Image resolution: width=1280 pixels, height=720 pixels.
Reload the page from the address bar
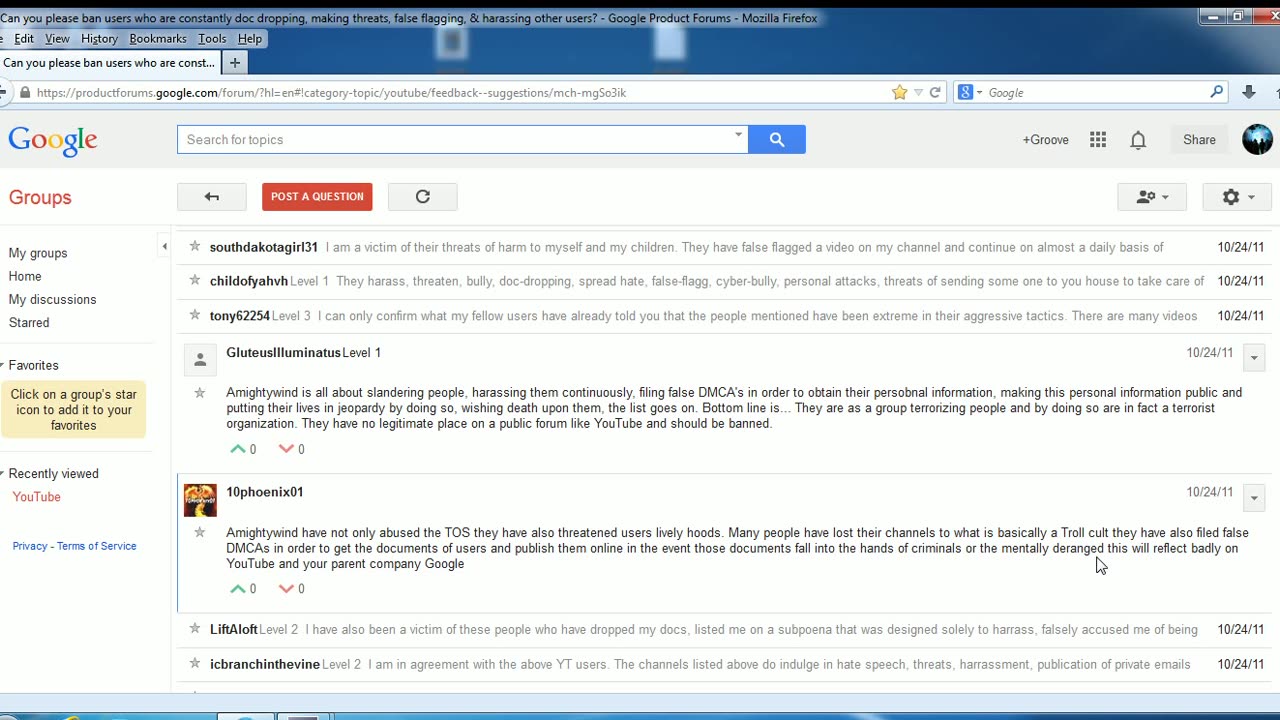click(x=935, y=92)
